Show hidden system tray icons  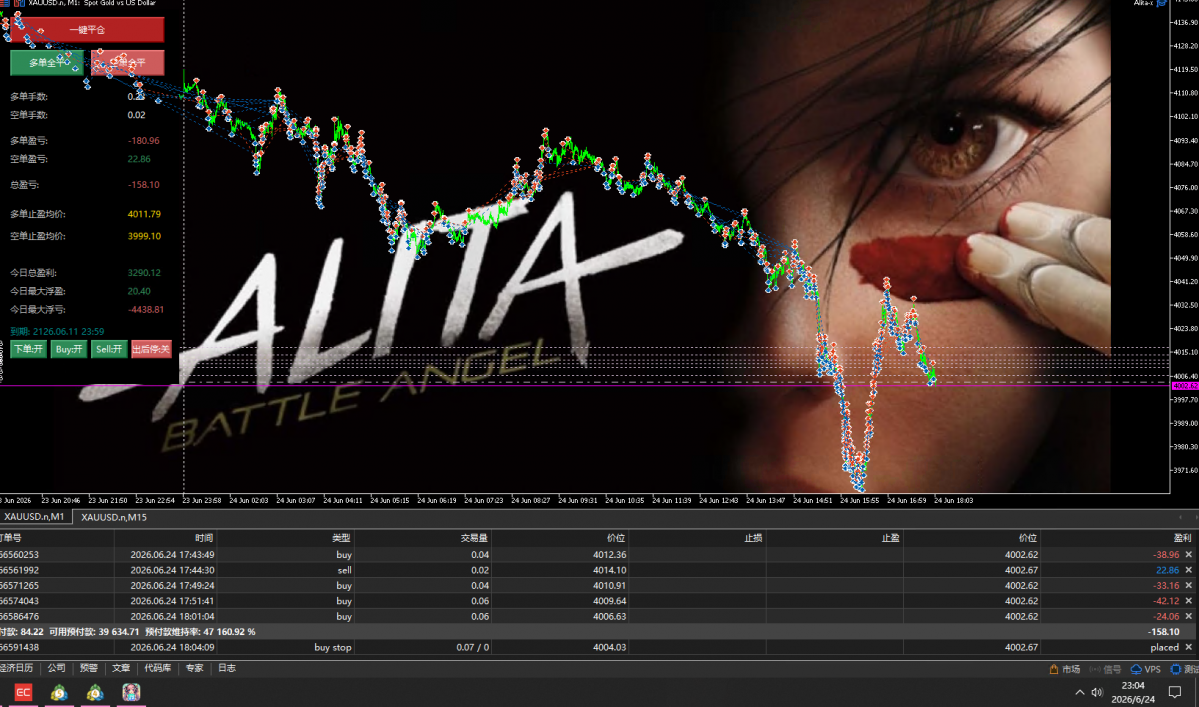click(1080, 692)
